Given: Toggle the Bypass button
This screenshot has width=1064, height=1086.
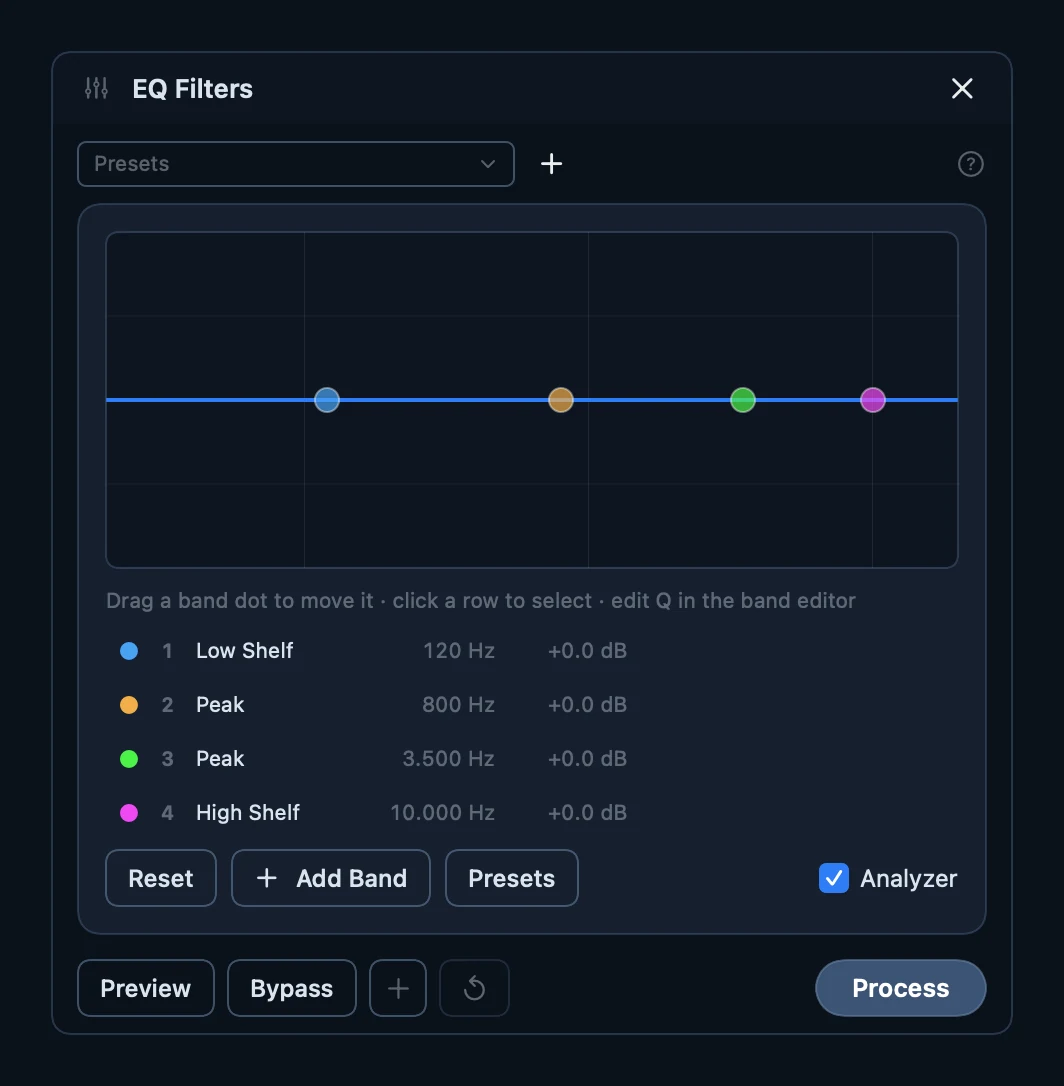Looking at the screenshot, I should tap(292, 988).
